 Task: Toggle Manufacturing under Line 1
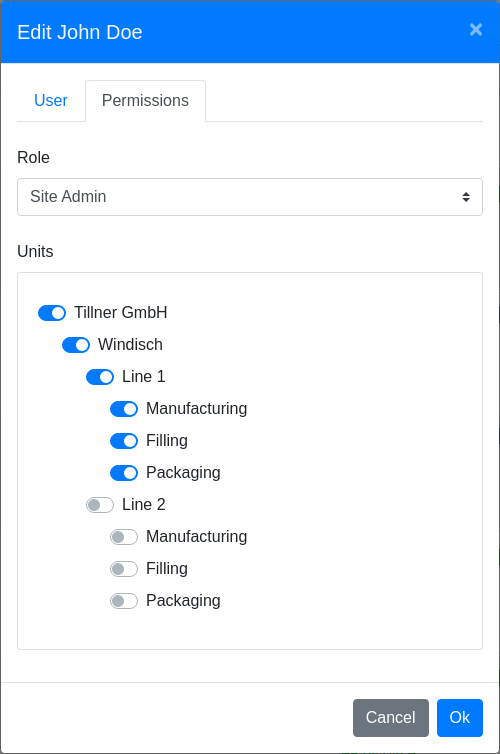124,409
